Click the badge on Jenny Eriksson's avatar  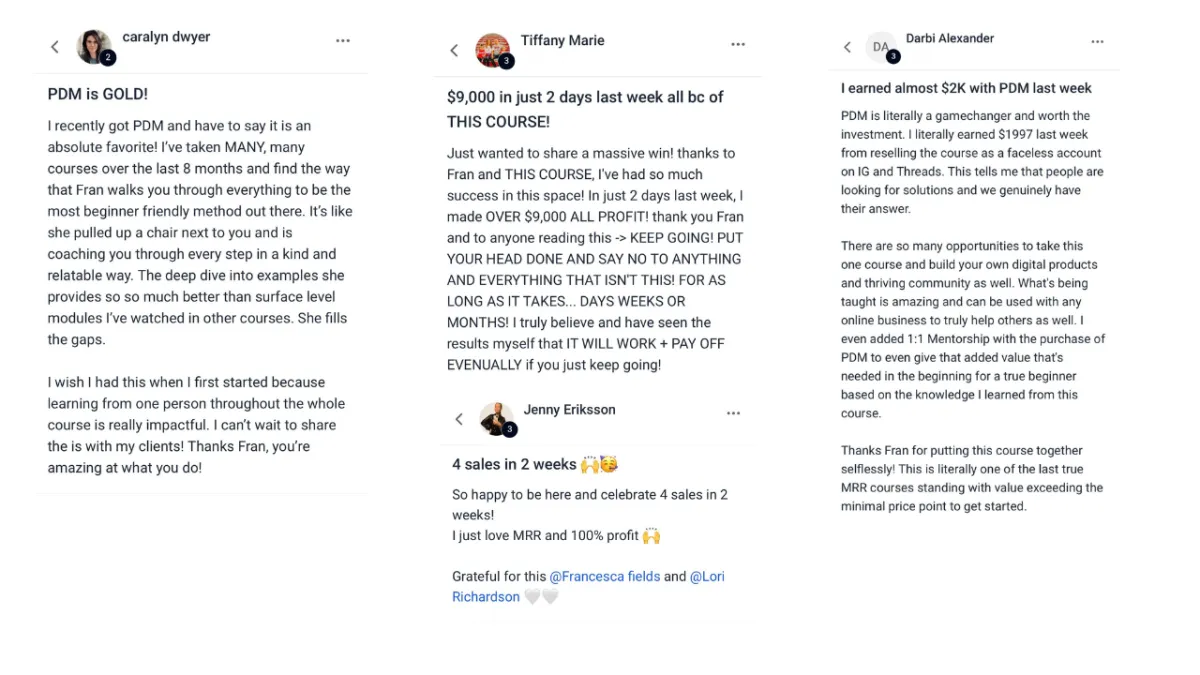pyautogui.click(x=511, y=430)
